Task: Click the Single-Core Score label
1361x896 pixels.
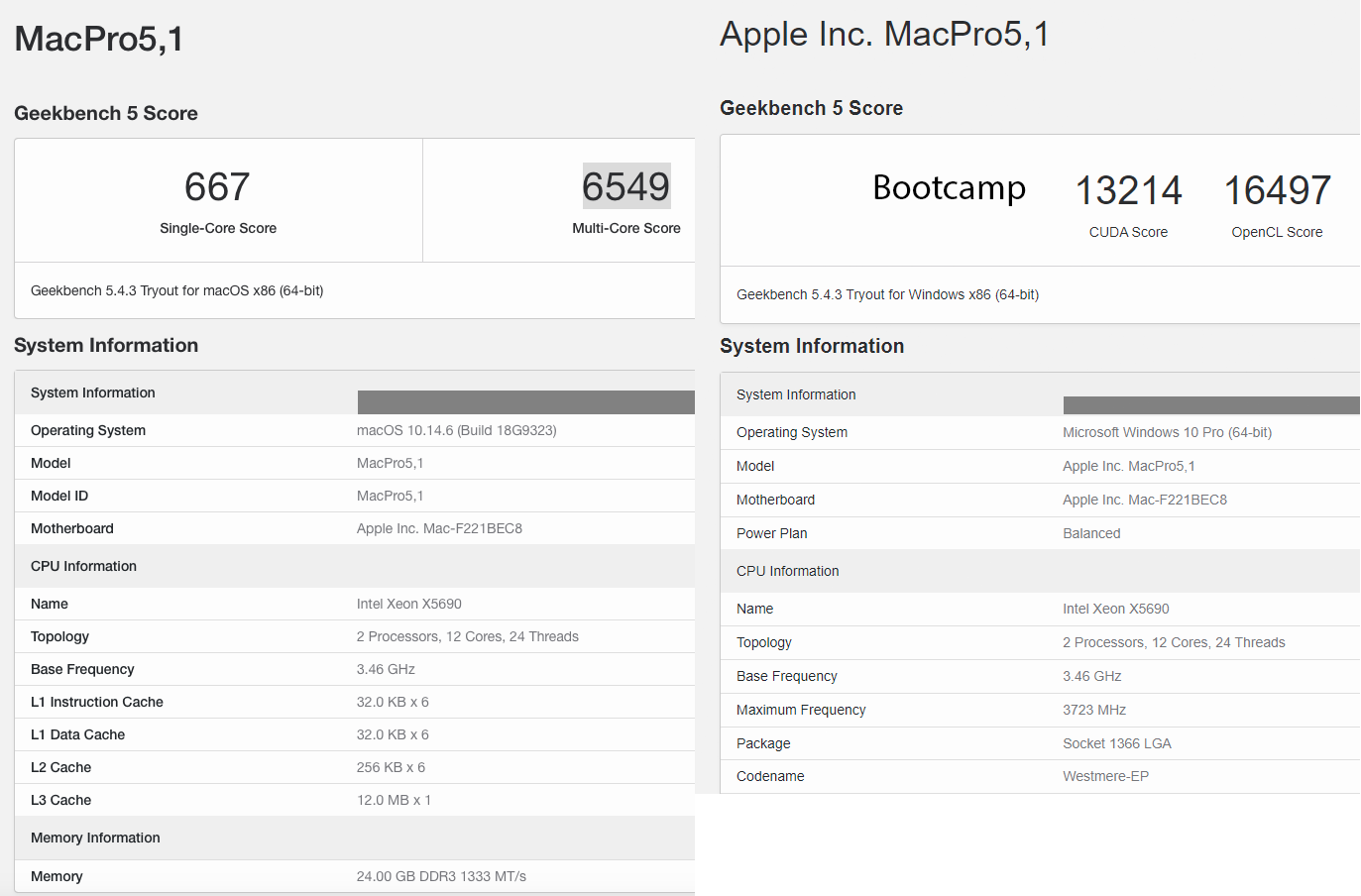Action: click(x=218, y=228)
